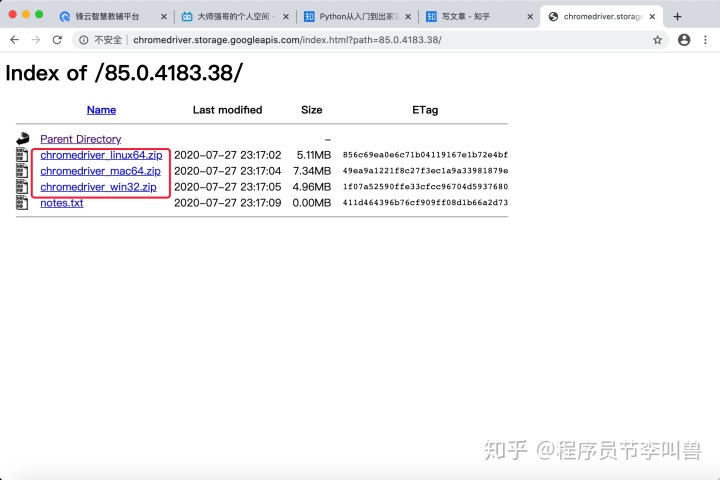Click the yellow macOS minimize button
This screenshot has height=480, width=720.
click(x=26, y=14)
